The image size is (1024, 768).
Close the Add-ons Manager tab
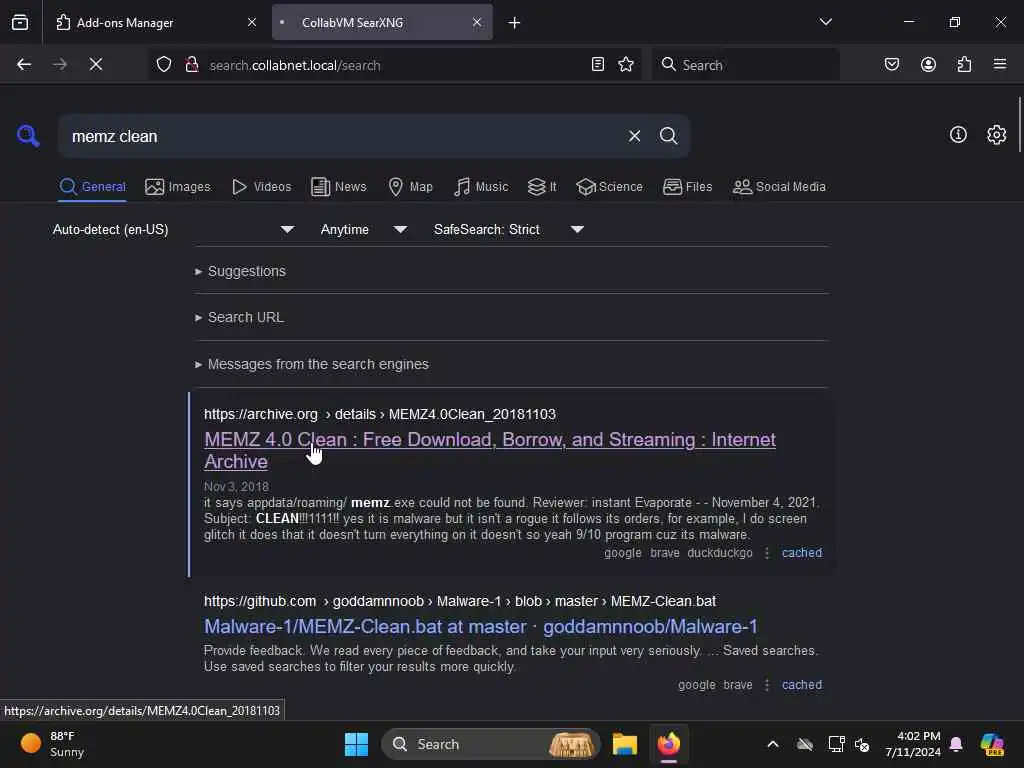(252, 22)
